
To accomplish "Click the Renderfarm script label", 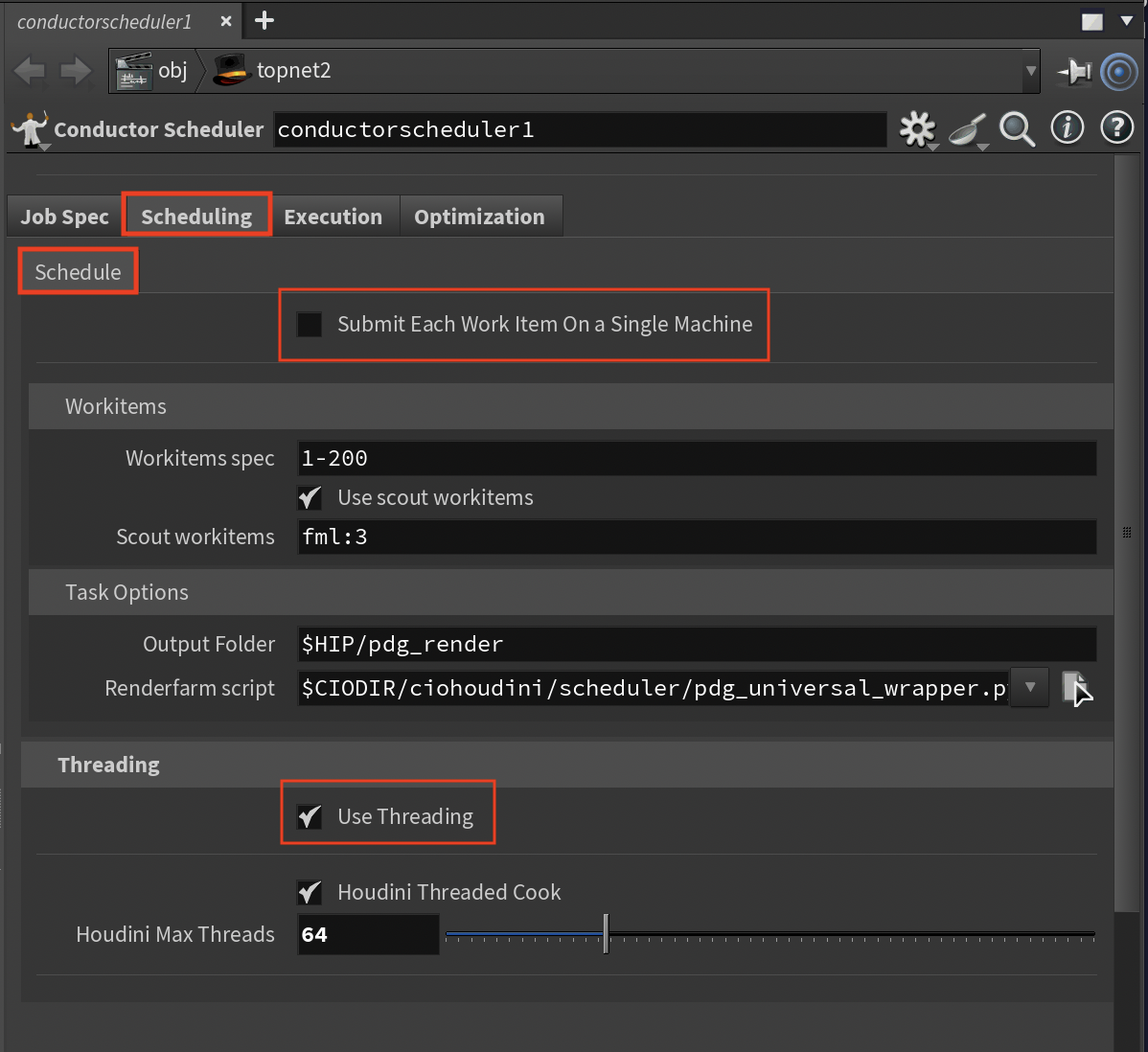I will 190,688.
